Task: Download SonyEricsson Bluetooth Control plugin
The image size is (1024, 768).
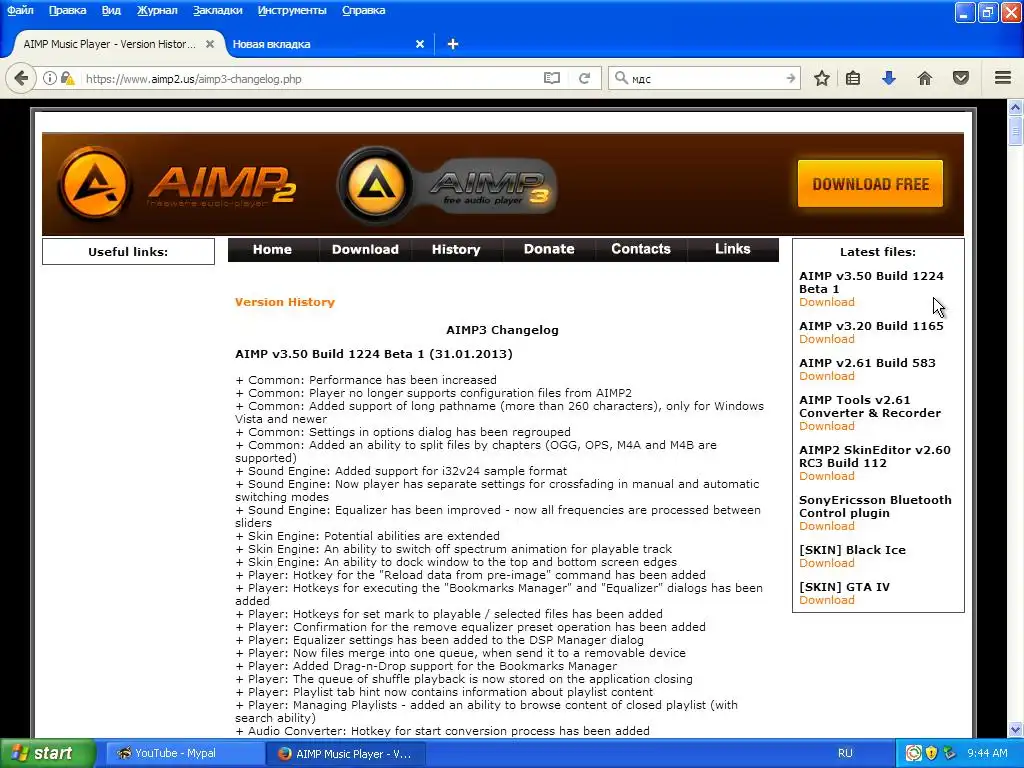Action: 827,526
